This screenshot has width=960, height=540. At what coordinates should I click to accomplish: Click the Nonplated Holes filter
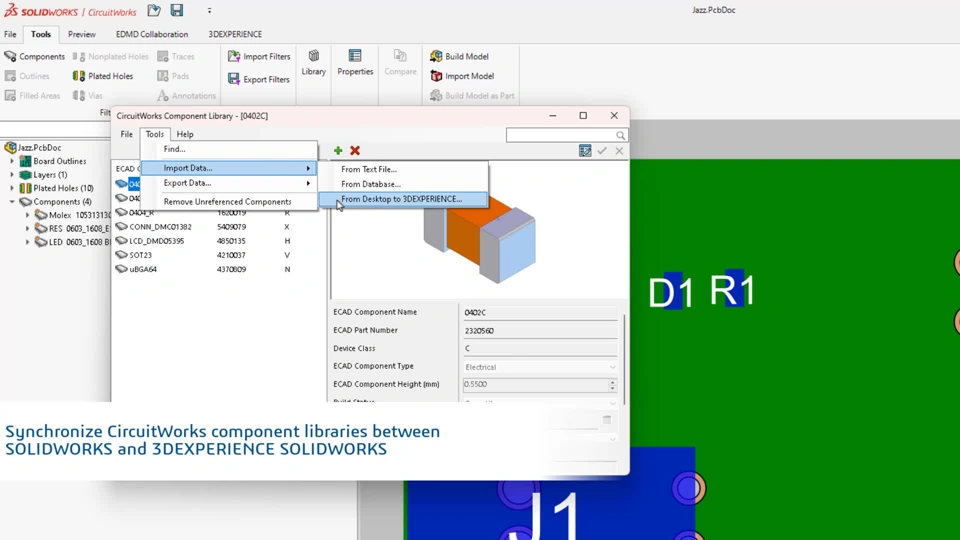click(x=111, y=56)
